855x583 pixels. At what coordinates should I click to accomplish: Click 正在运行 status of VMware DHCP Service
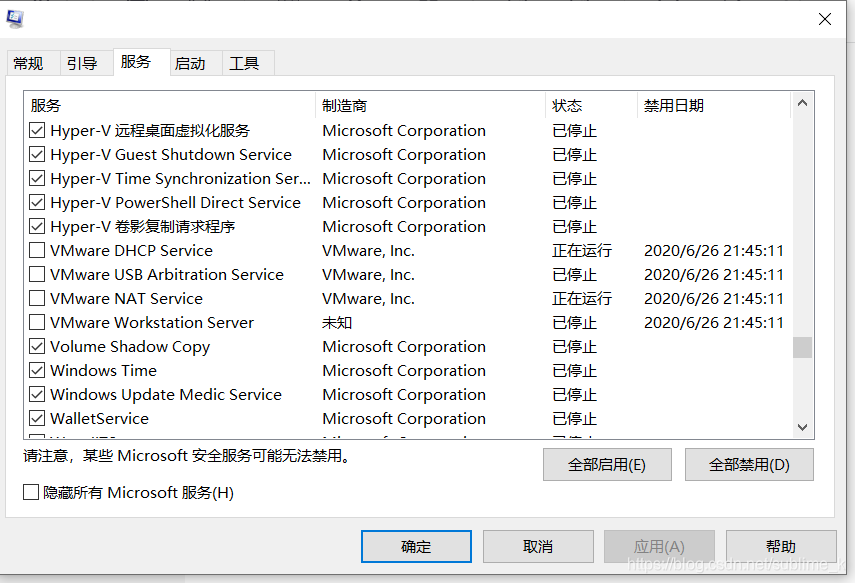582,250
